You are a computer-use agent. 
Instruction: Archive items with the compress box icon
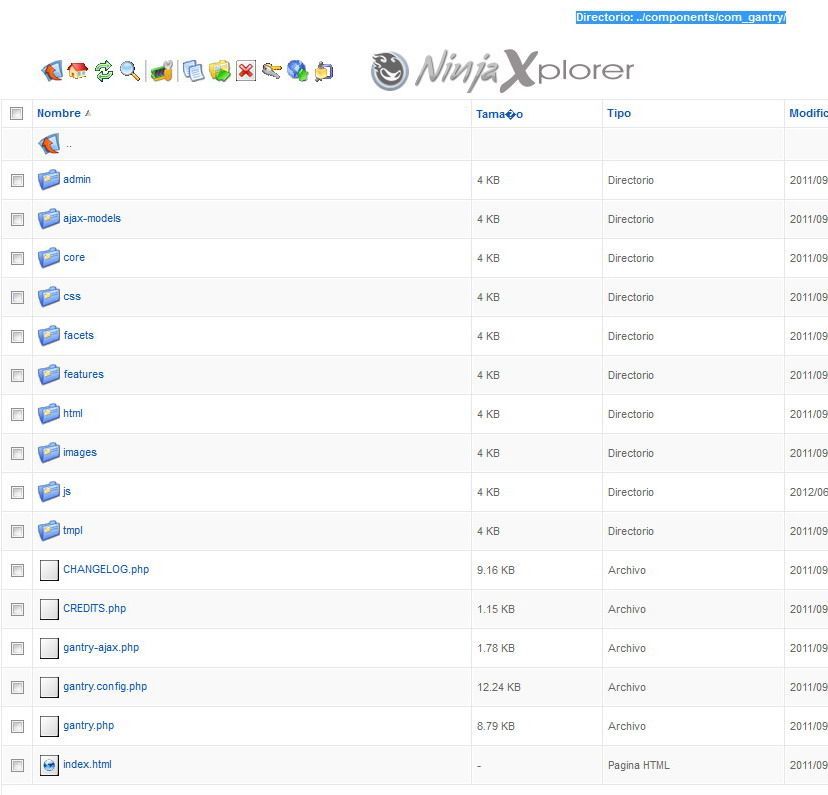tap(324, 71)
